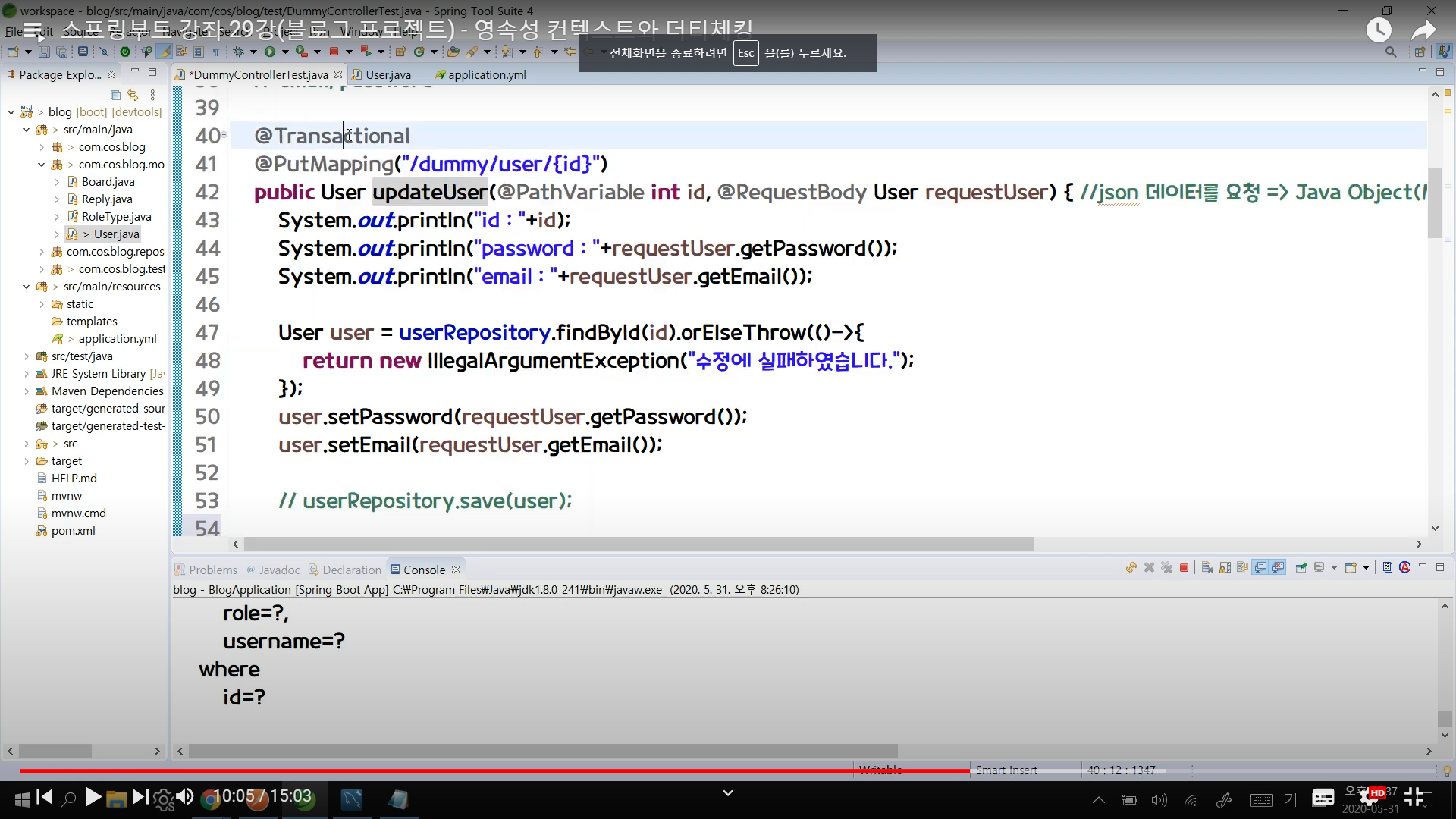Expand the com.cos.blog package
The image size is (1456, 819).
41,147
